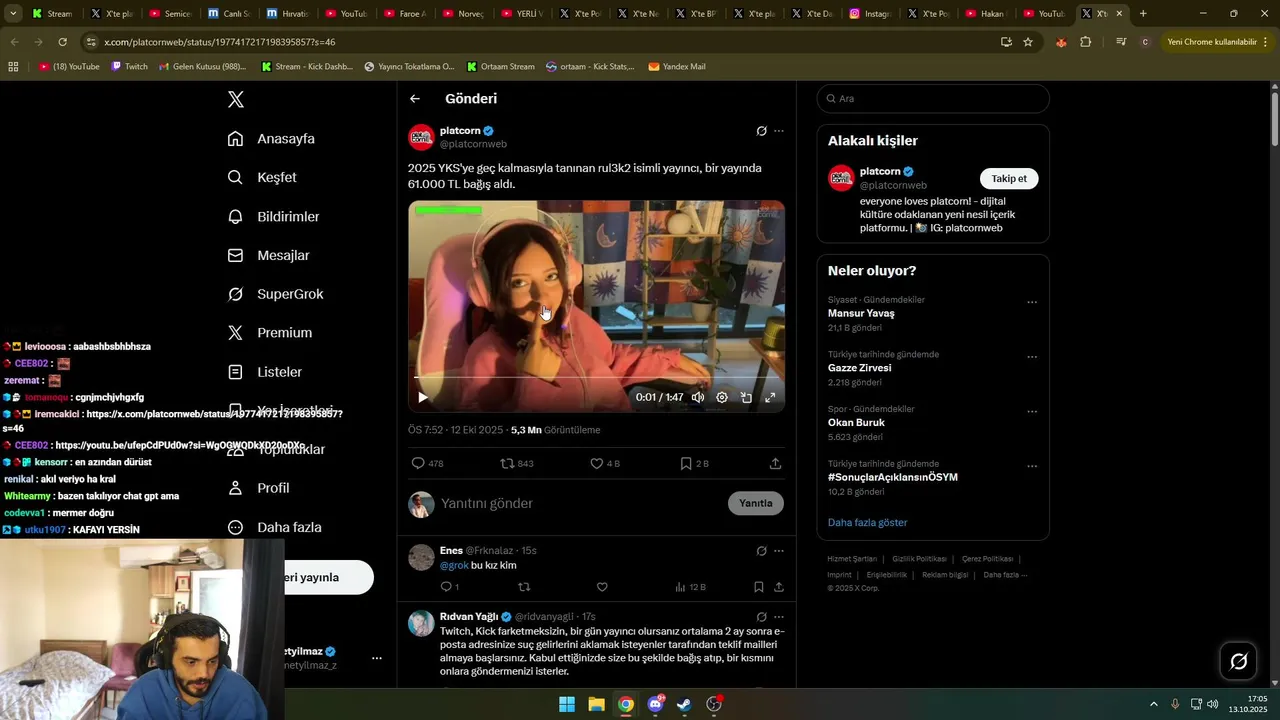Open more options for Gazze Zirvesi trend
This screenshot has height=720, width=1280.
click(x=1032, y=357)
